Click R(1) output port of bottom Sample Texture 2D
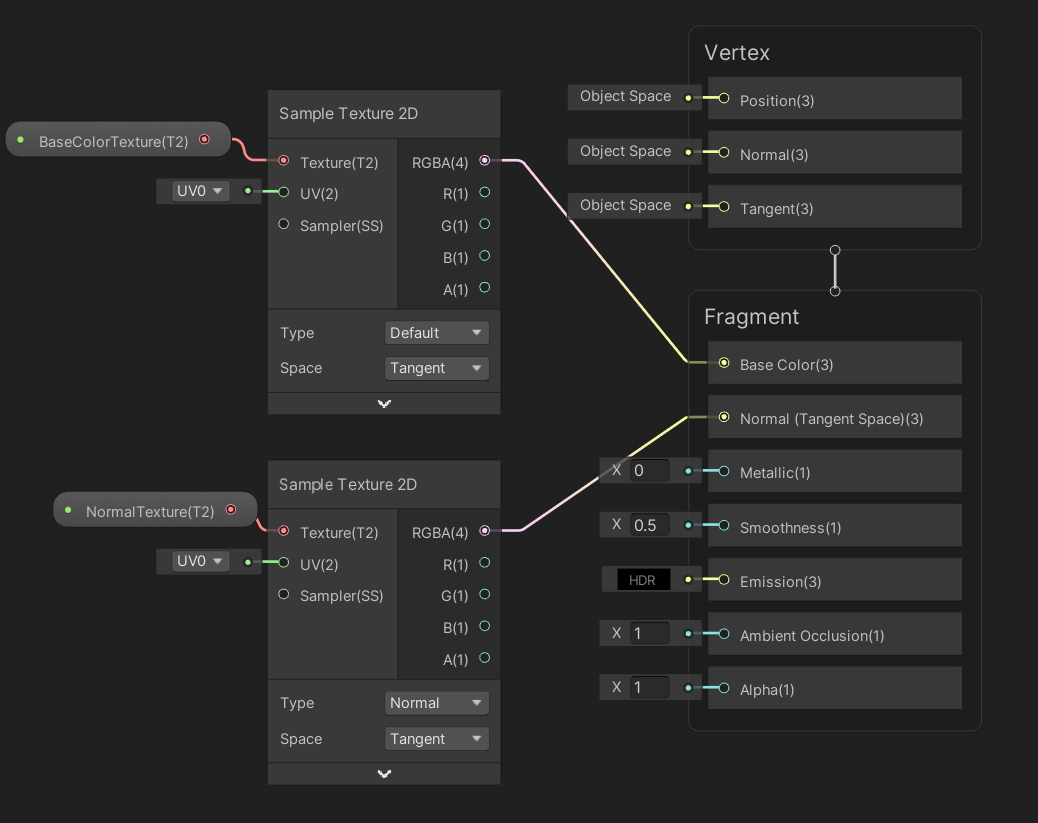 tap(485, 562)
